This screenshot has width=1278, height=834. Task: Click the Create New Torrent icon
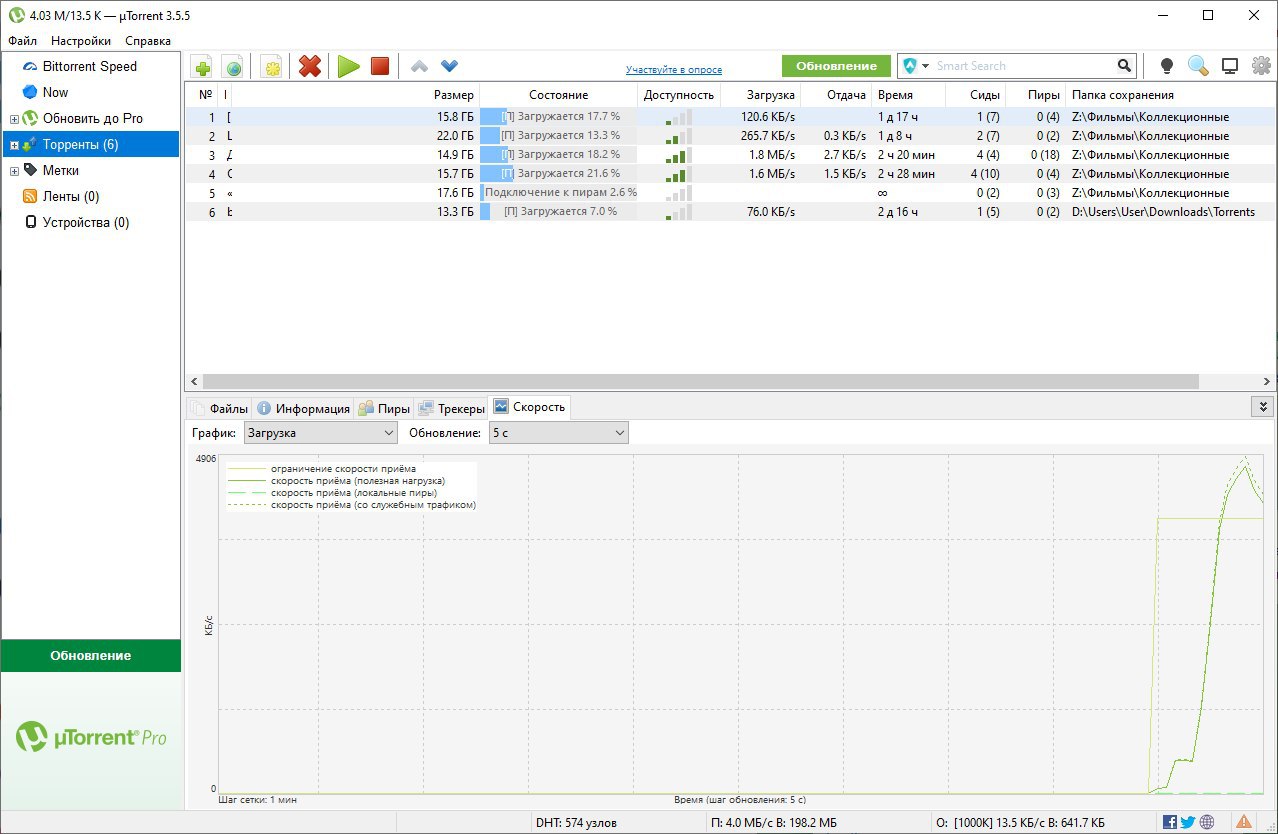point(272,67)
